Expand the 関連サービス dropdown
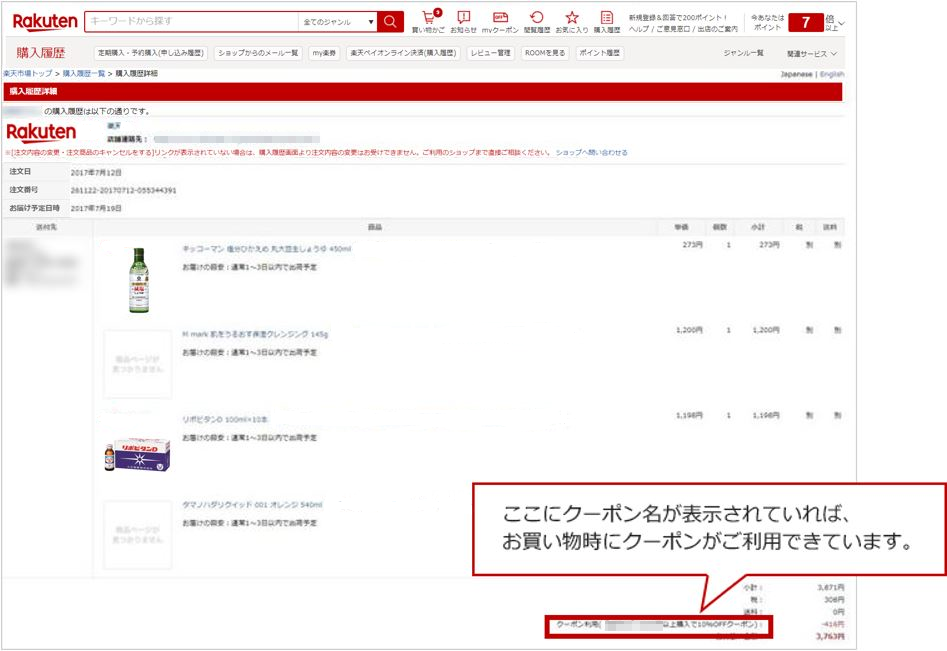This screenshot has width=947, height=651. 811,53
